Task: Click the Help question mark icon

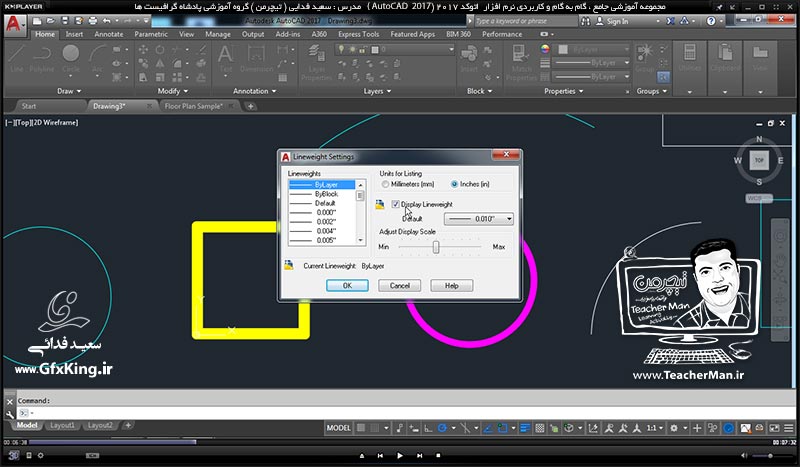Action: click(x=711, y=21)
